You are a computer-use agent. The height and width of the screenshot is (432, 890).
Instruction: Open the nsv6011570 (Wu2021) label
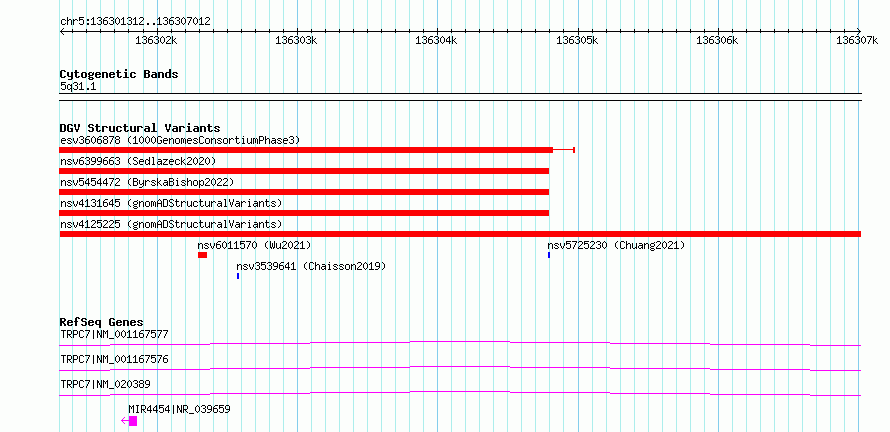coord(254,245)
